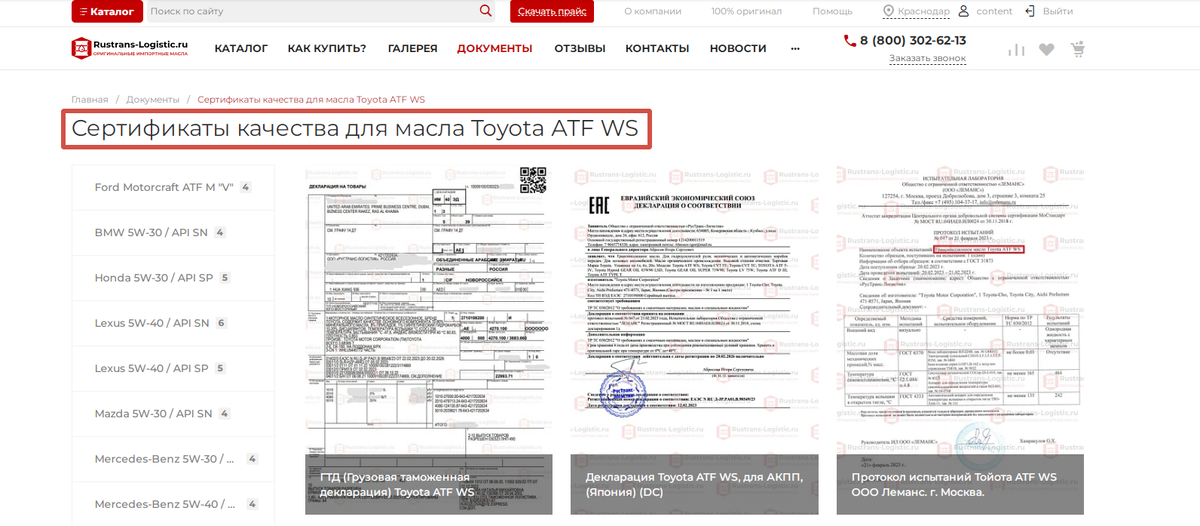The height and width of the screenshot is (526, 1200).
Task: Select Mazda 5W-30 / API SN category
Action: coord(173,413)
